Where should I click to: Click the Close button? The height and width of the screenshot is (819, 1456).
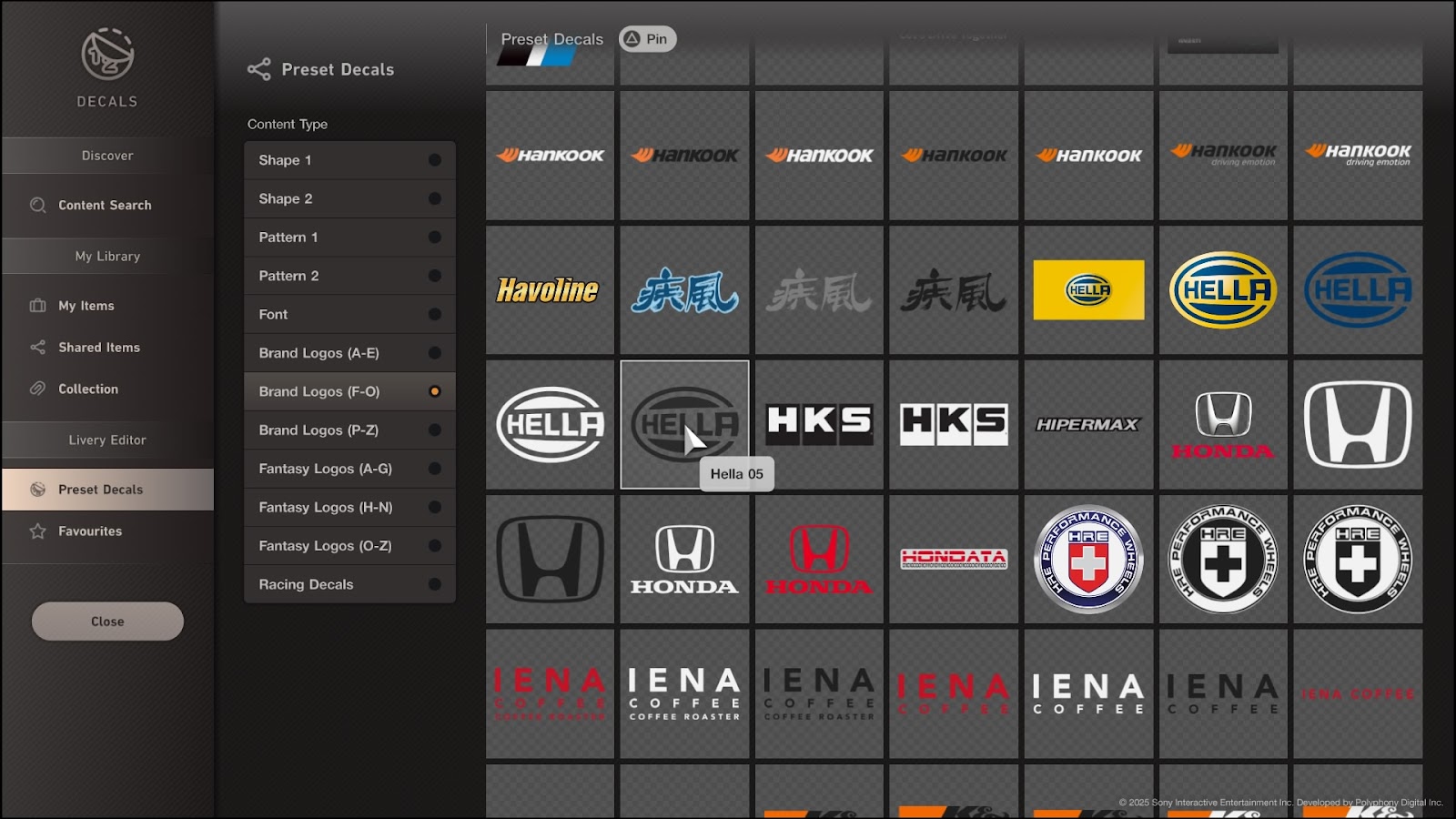coord(107,622)
